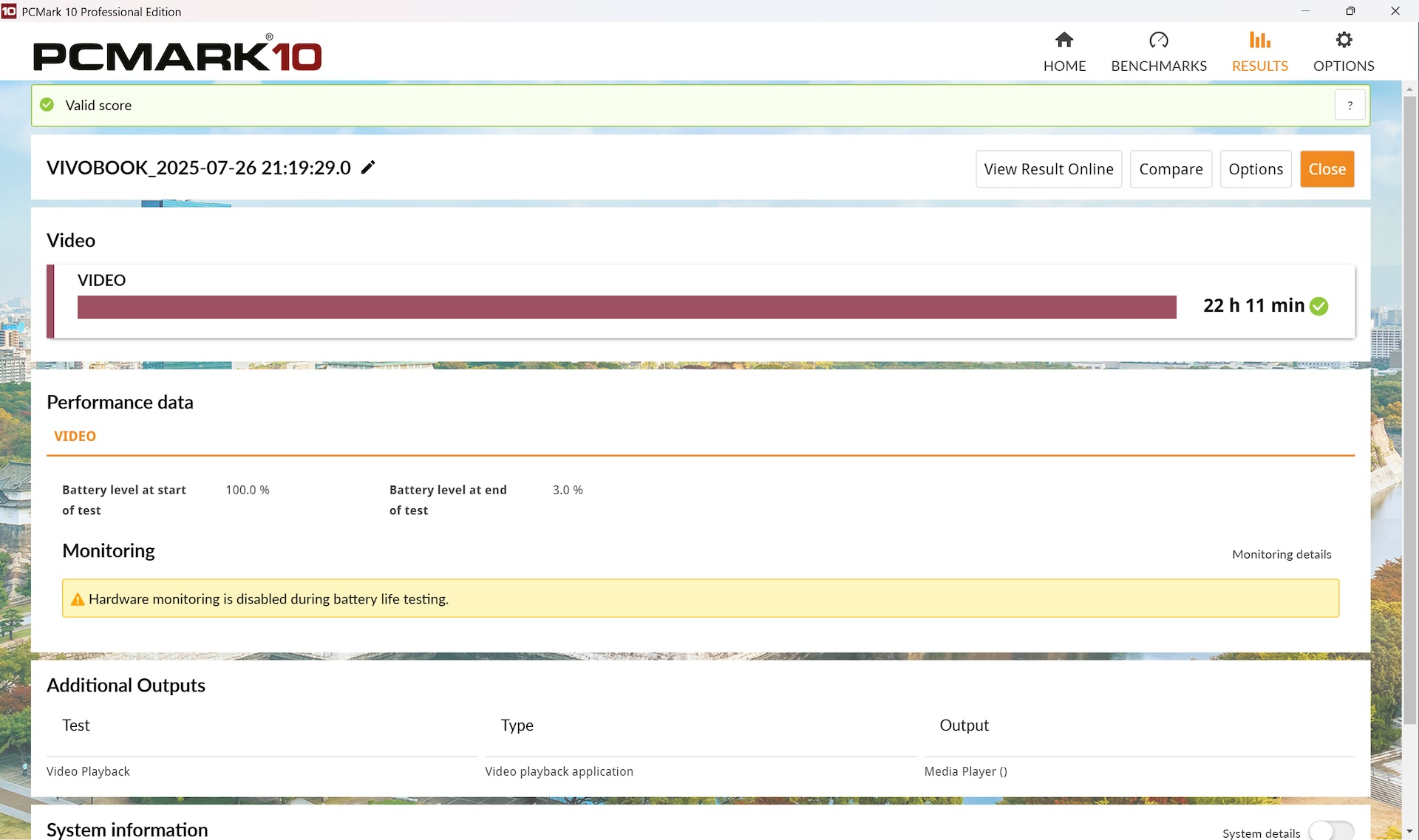Click the Compare button
The image size is (1419, 840).
pos(1171,169)
